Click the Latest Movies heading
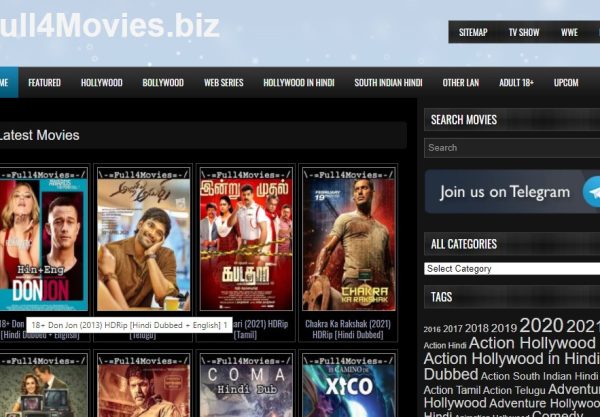Screen dimensions: 600x417 [x=39, y=135]
